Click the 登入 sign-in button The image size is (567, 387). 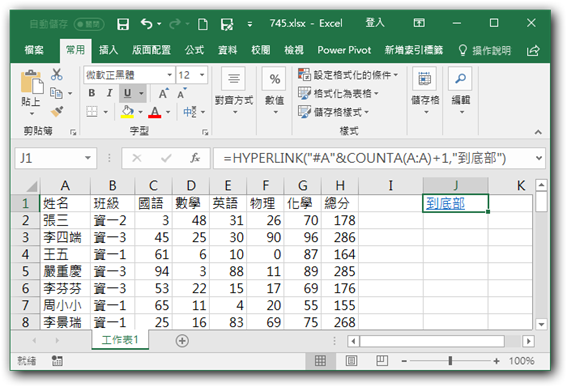coord(375,24)
